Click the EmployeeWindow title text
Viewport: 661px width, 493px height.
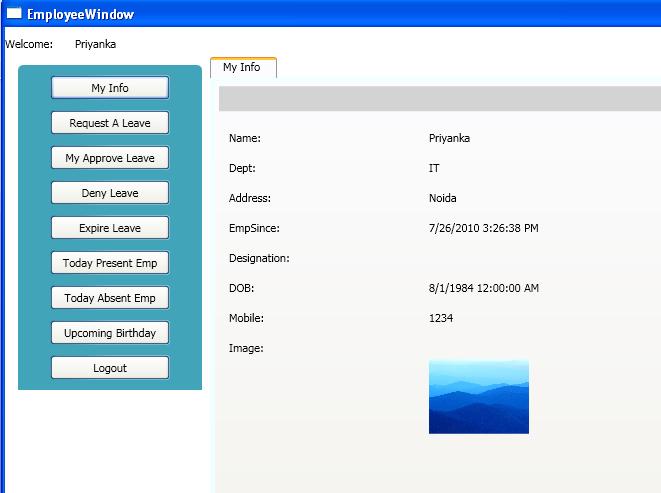80,14
